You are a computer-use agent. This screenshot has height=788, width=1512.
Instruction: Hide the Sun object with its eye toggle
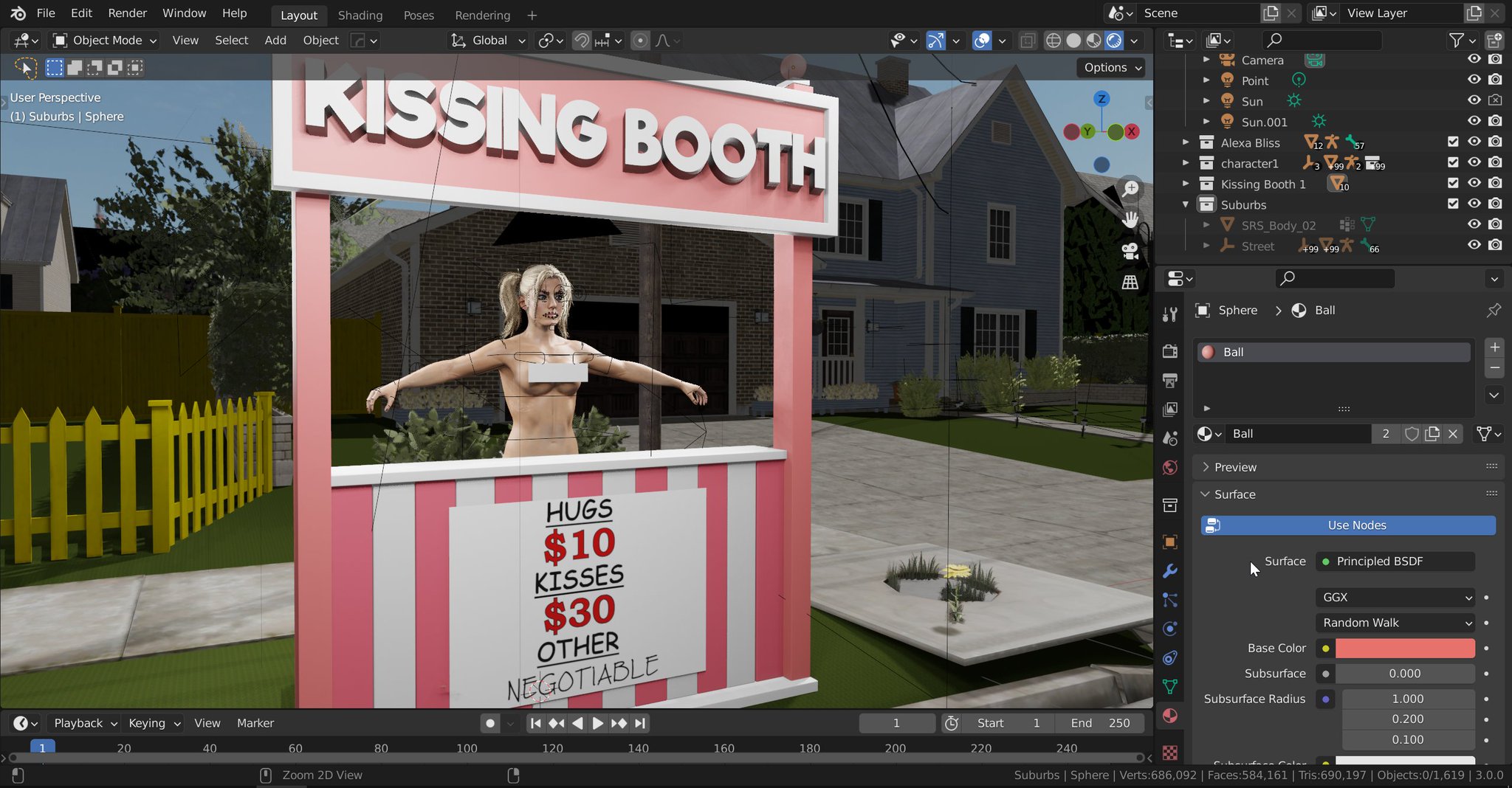coord(1474,100)
